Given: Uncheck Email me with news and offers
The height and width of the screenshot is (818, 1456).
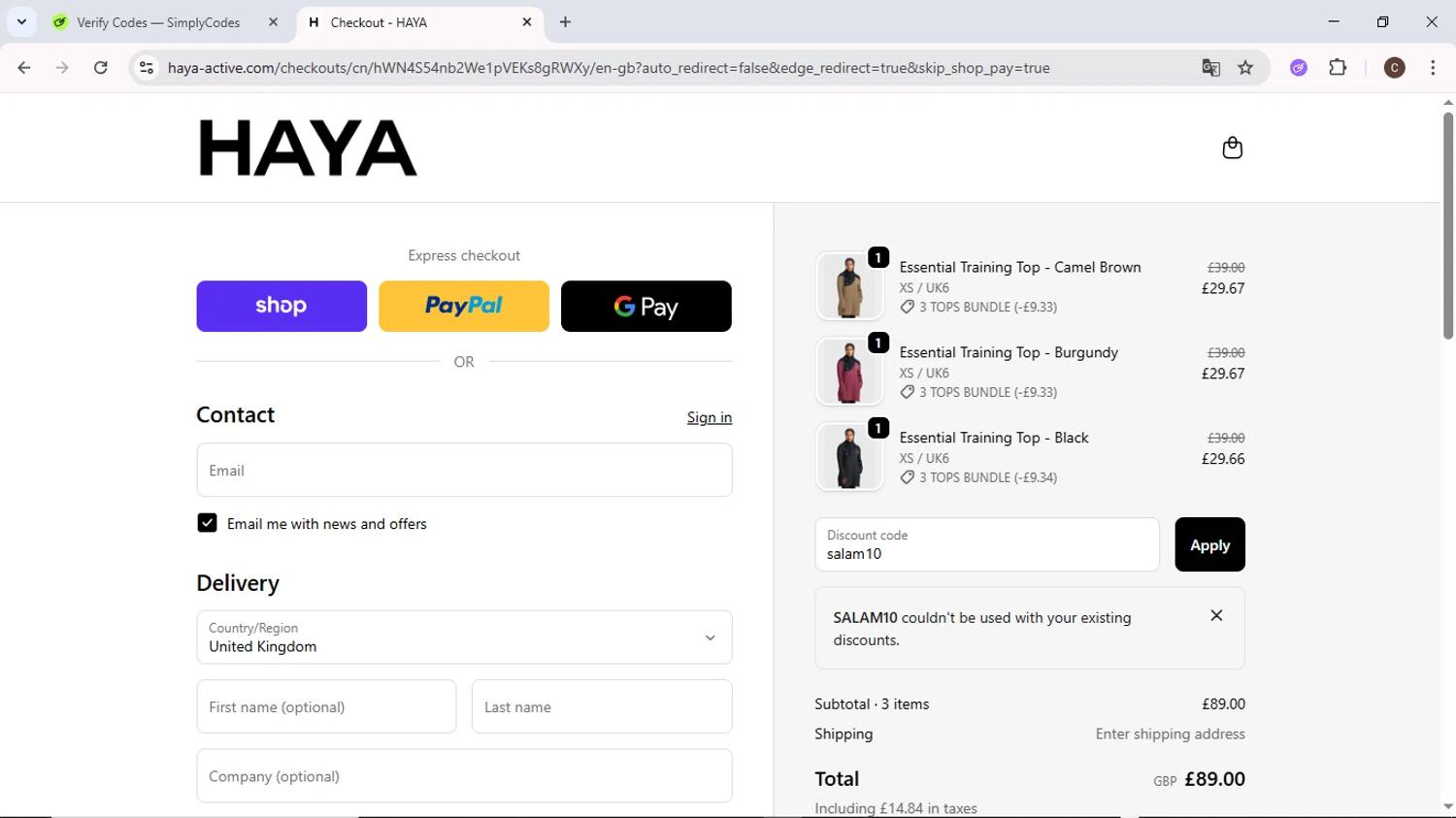Looking at the screenshot, I should pyautogui.click(x=207, y=523).
